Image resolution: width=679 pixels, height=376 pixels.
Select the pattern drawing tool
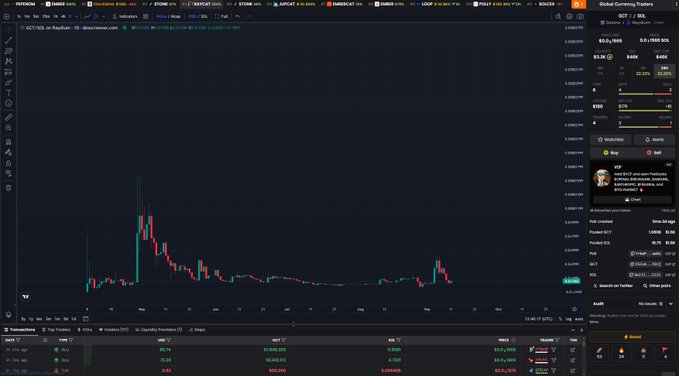[8, 61]
